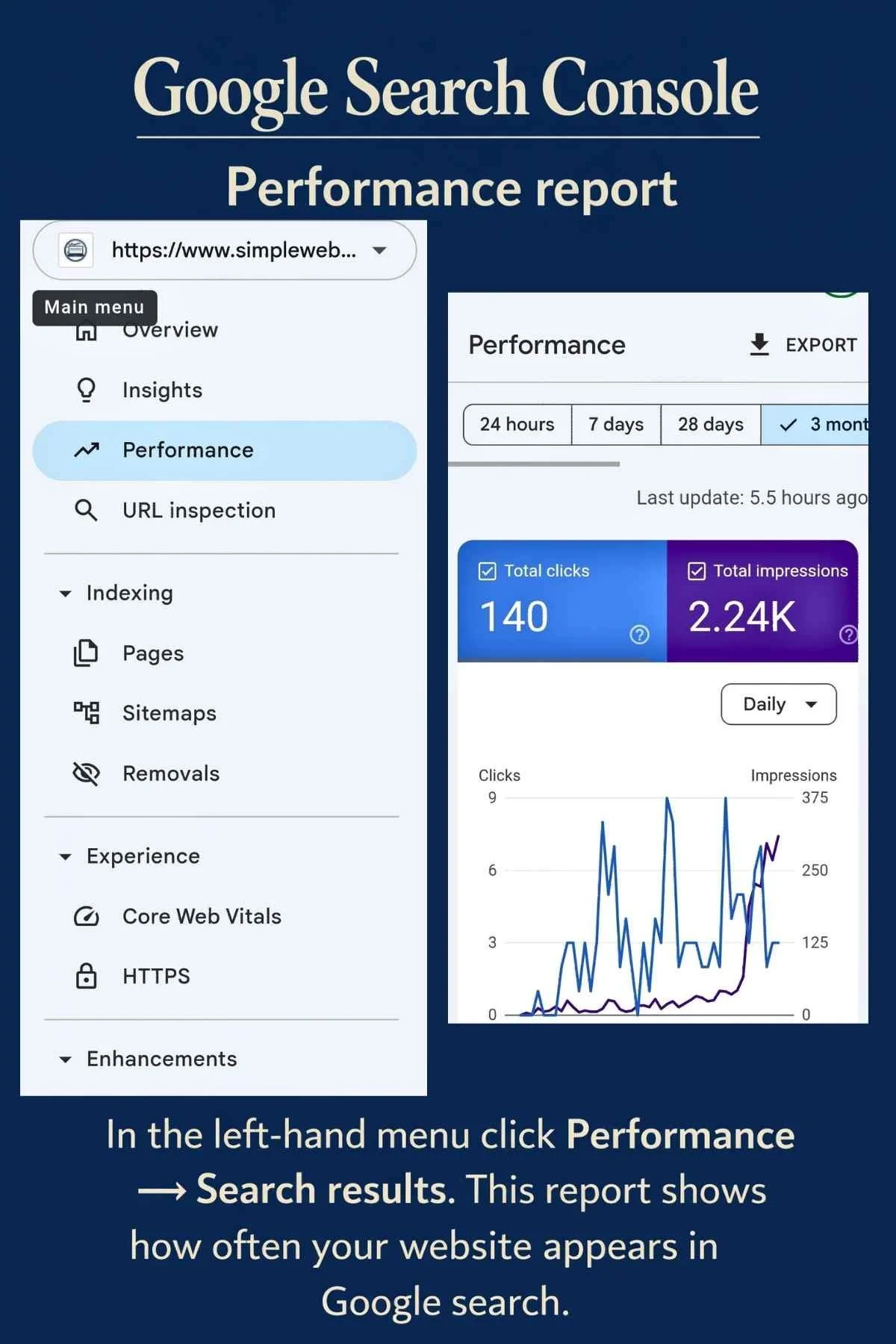Open Core Web Vitals report
896x1344 pixels.
pyautogui.click(x=202, y=916)
